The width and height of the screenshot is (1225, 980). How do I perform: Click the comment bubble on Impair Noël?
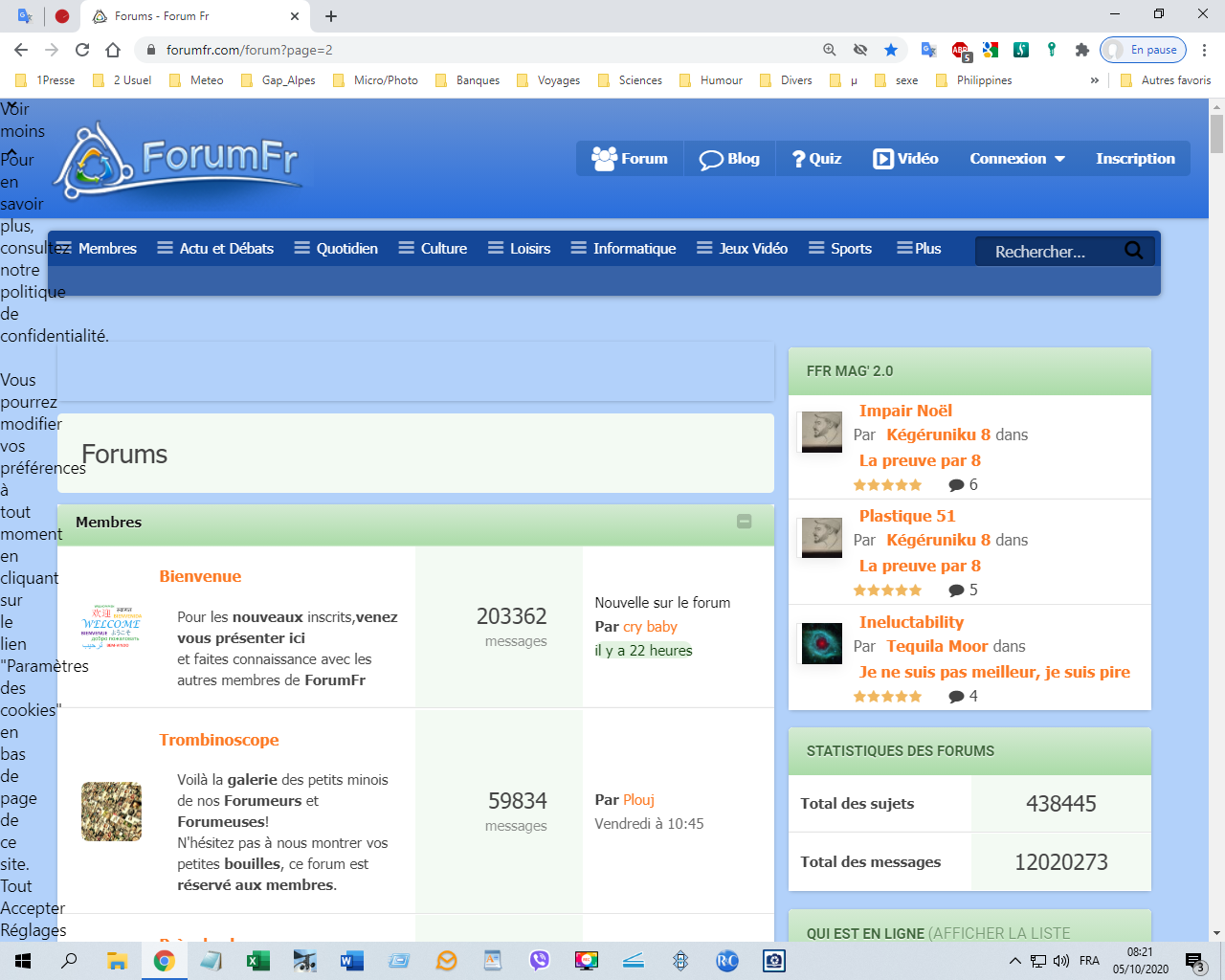(956, 485)
